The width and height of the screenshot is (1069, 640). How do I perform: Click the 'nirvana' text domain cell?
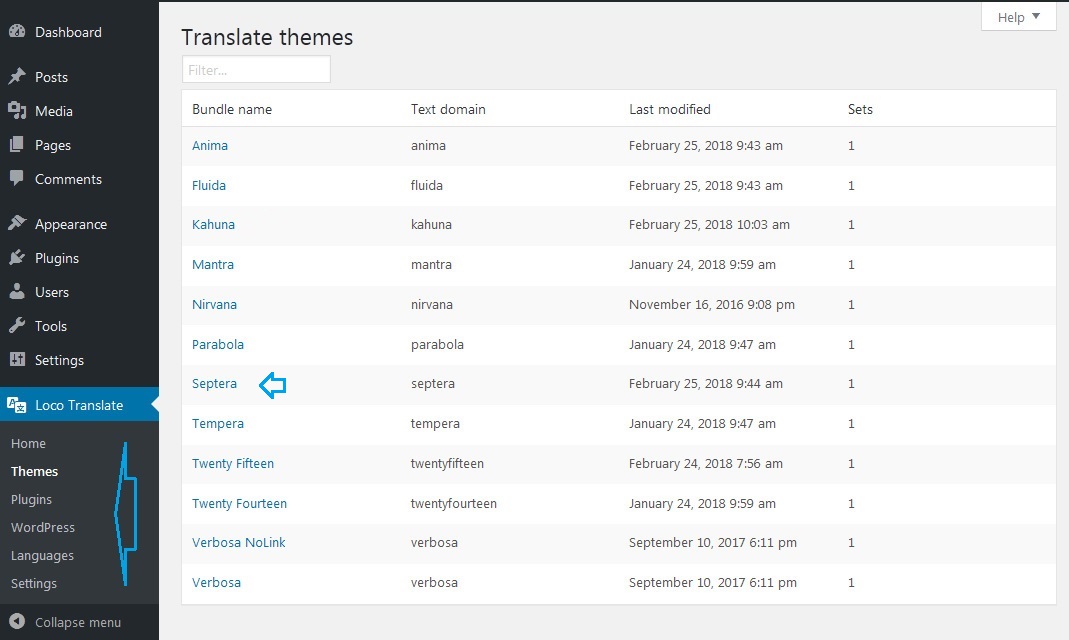(x=432, y=305)
